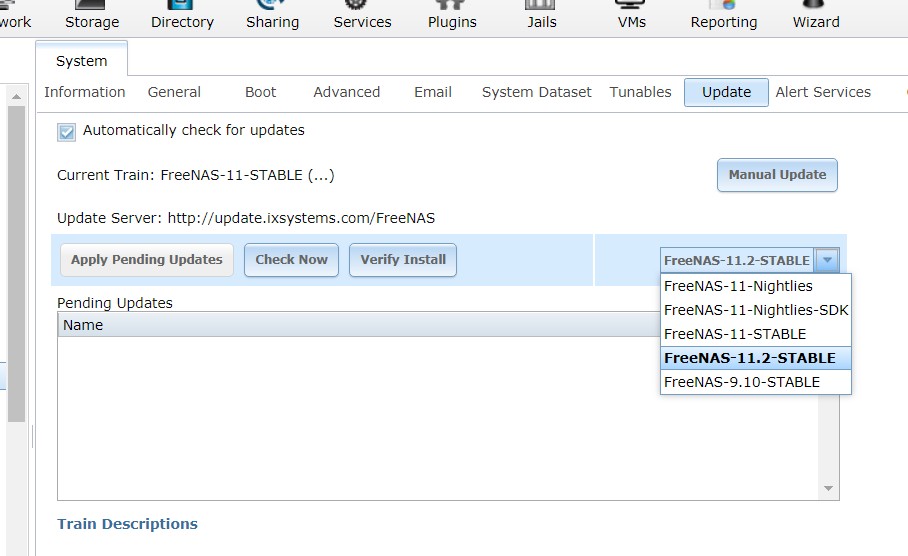
Task: Open the Jails section in top navigation
Action: [x=541, y=16]
